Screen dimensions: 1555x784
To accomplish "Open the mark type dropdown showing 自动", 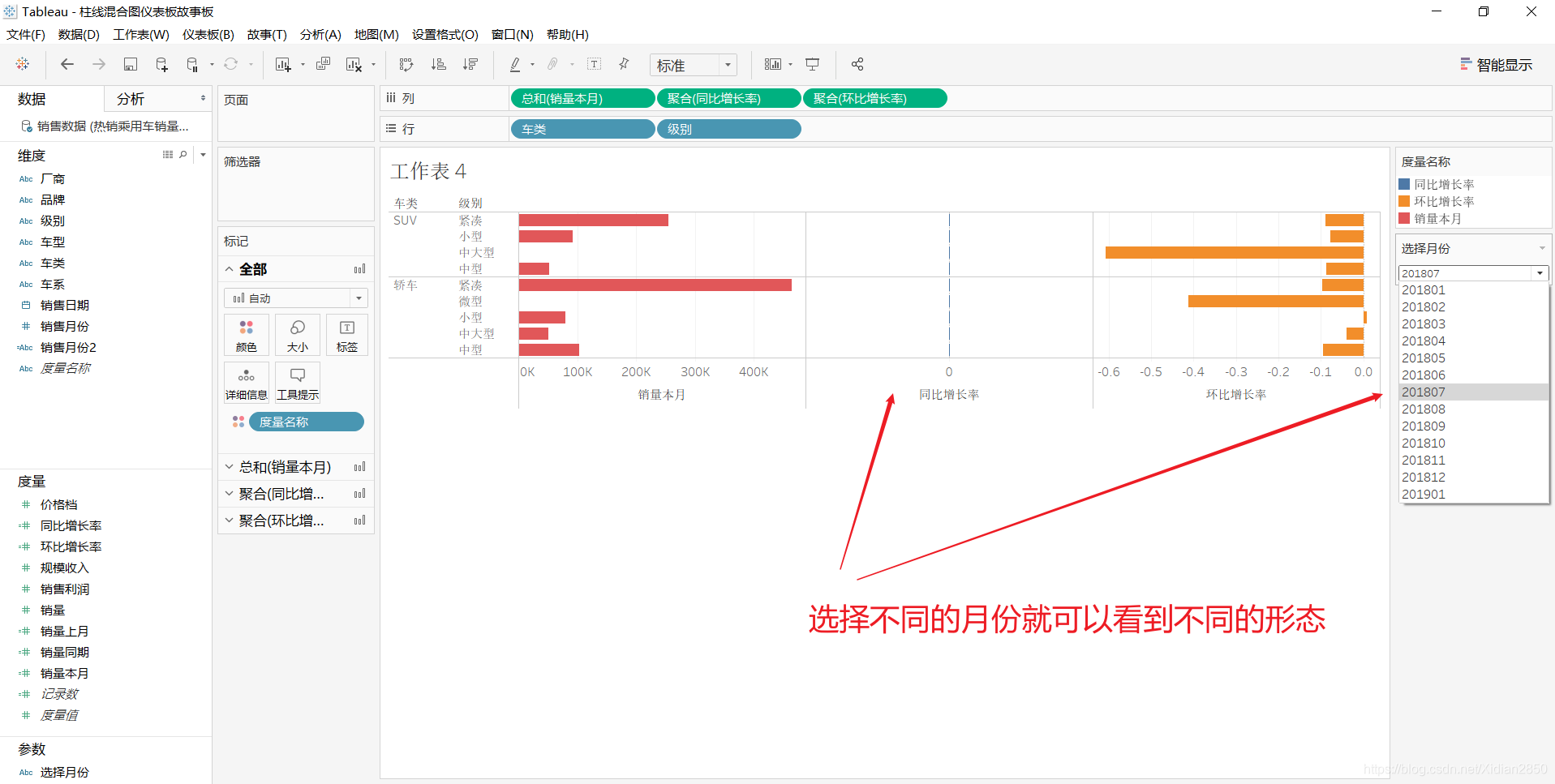I will tap(296, 298).
